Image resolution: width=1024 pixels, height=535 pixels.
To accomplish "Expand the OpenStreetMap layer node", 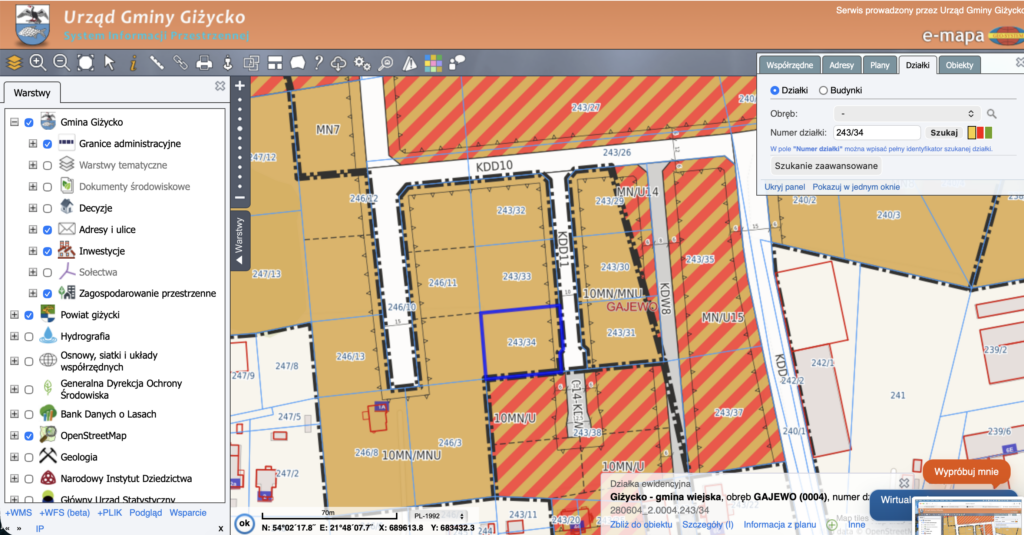I will point(14,436).
